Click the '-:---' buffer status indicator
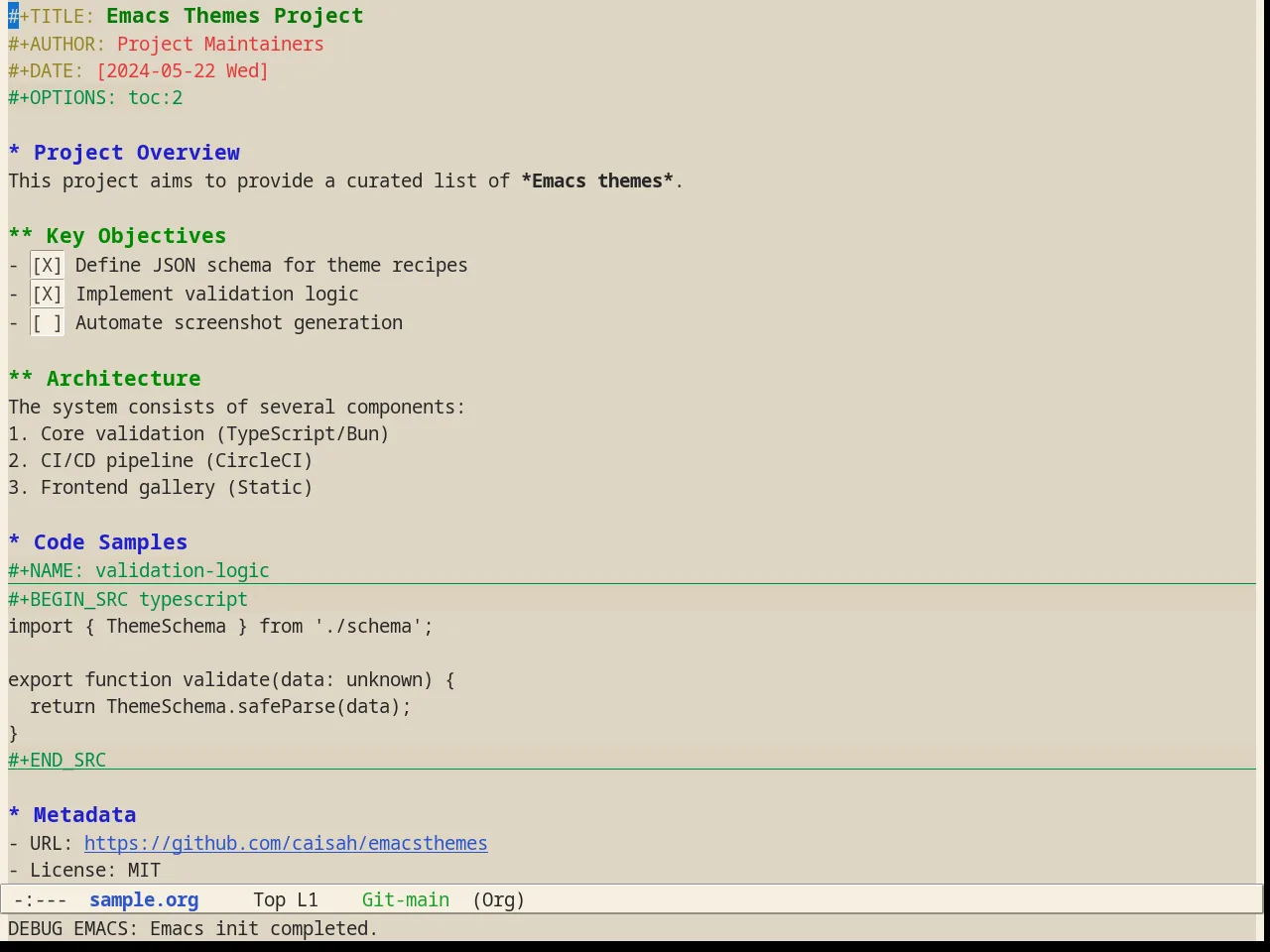This screenshot has height=952, width=1270. pyautogui.click(x=41, y=899)
